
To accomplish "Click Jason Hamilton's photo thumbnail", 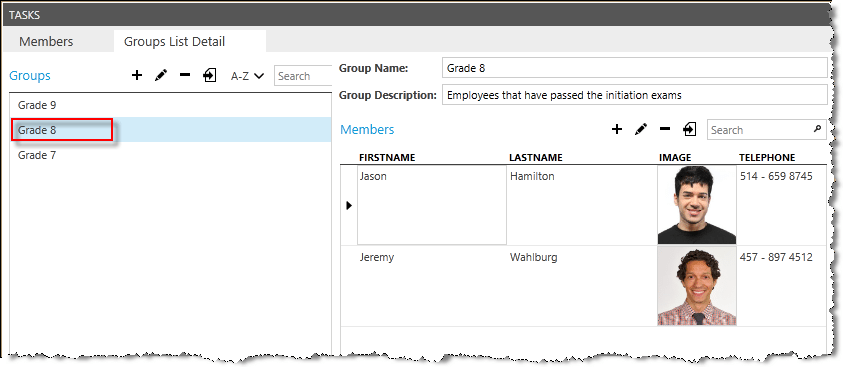I will click(x=697, y=205).
